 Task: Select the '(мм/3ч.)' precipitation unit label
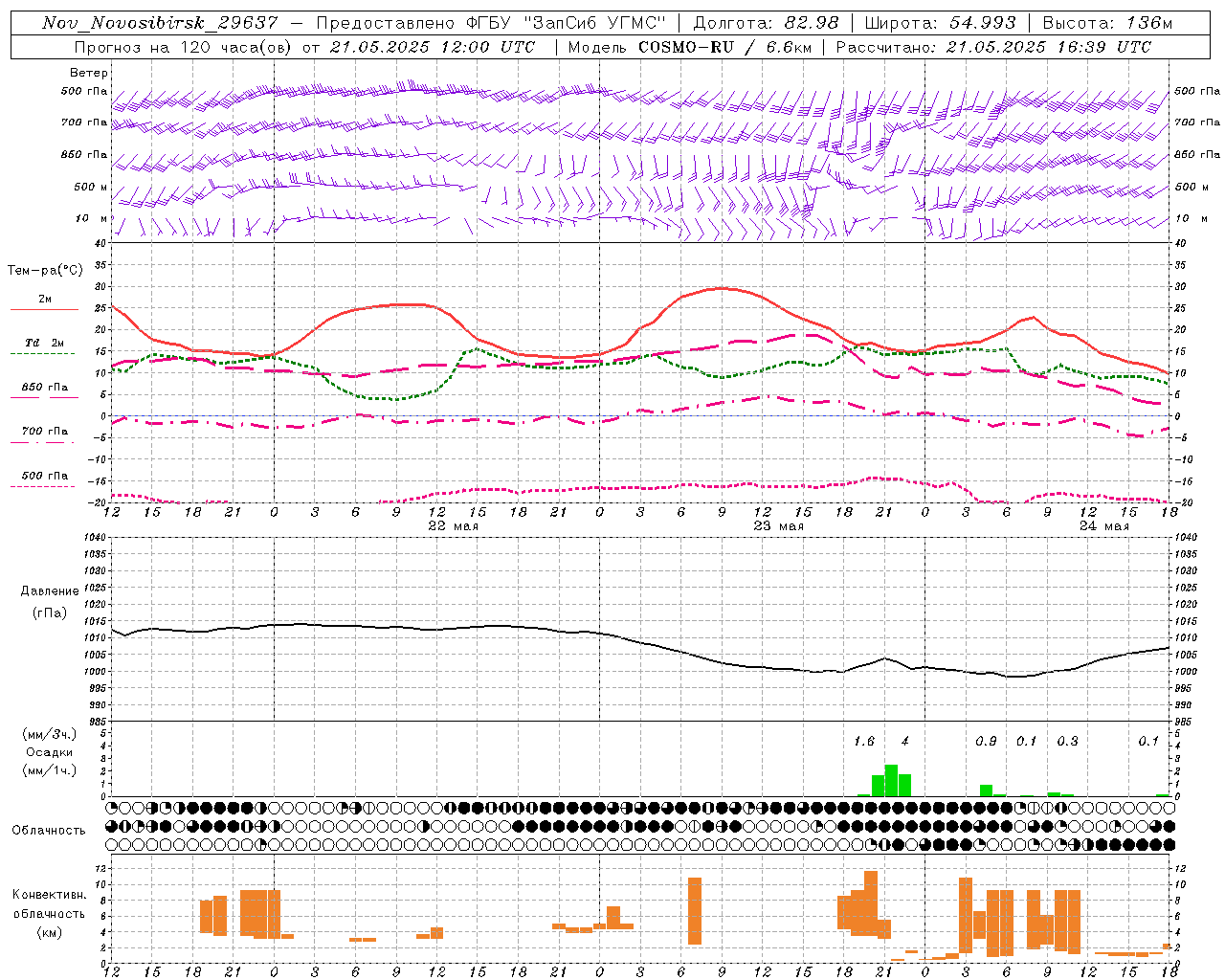coord(50,734)
